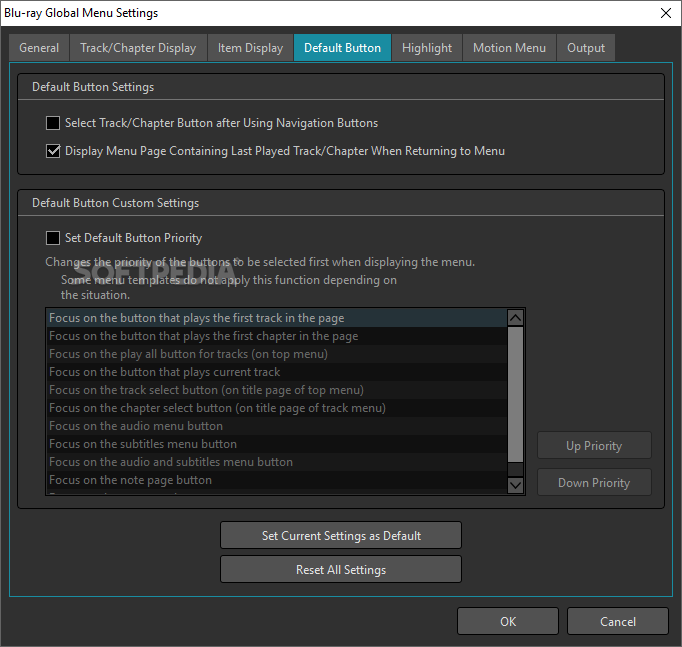
Task: Click the priority list scroll up arrow
Action: point(515,318)
